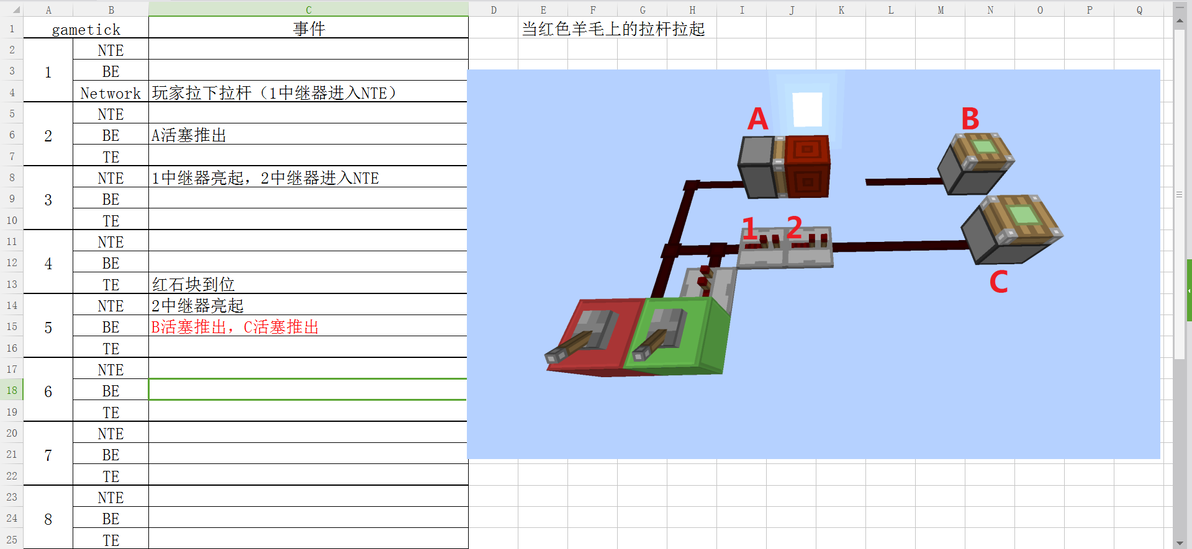This screenshot has width=1192, height=549.
Task: Click the TE cell in row 7
Action: click(x=111, y=157)
